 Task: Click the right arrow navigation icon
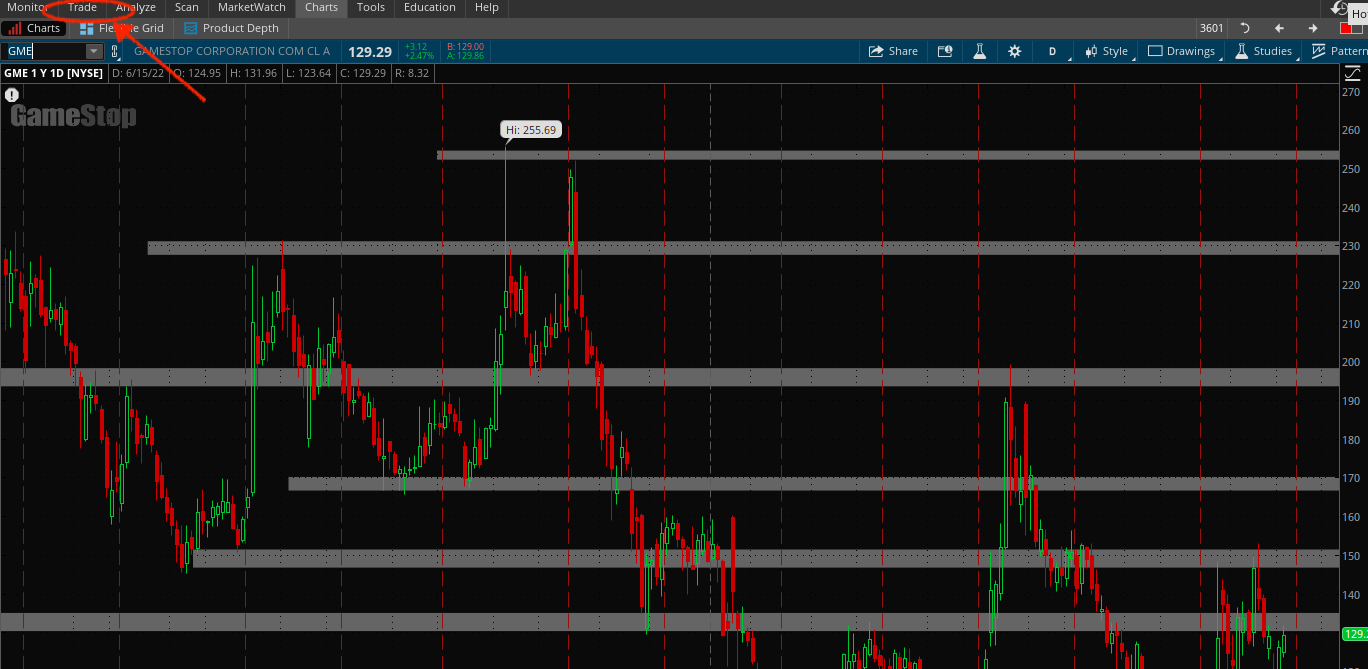click(x=1313, y=28)
